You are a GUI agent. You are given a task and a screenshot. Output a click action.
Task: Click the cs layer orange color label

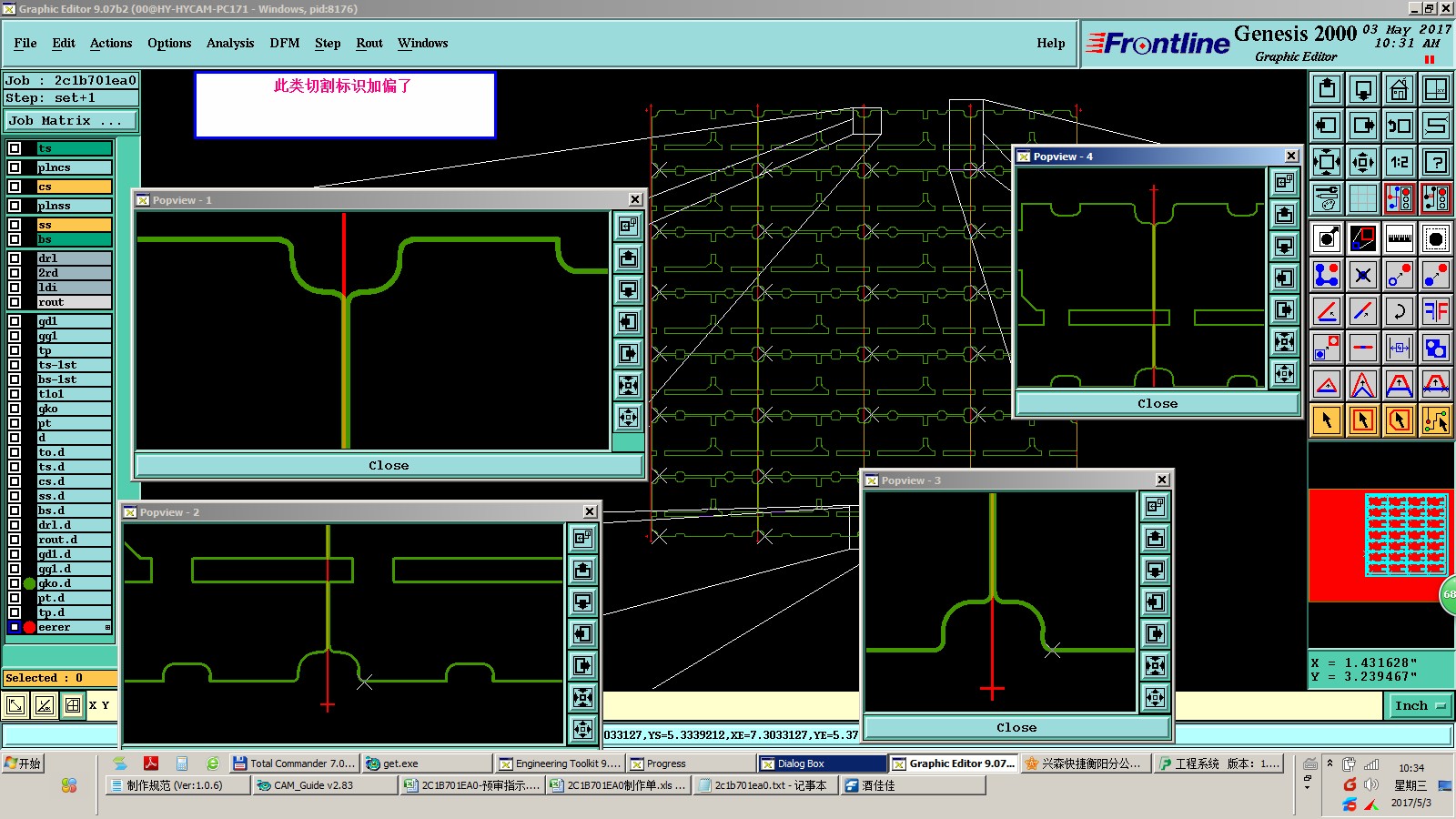click(x=74, y=187)
